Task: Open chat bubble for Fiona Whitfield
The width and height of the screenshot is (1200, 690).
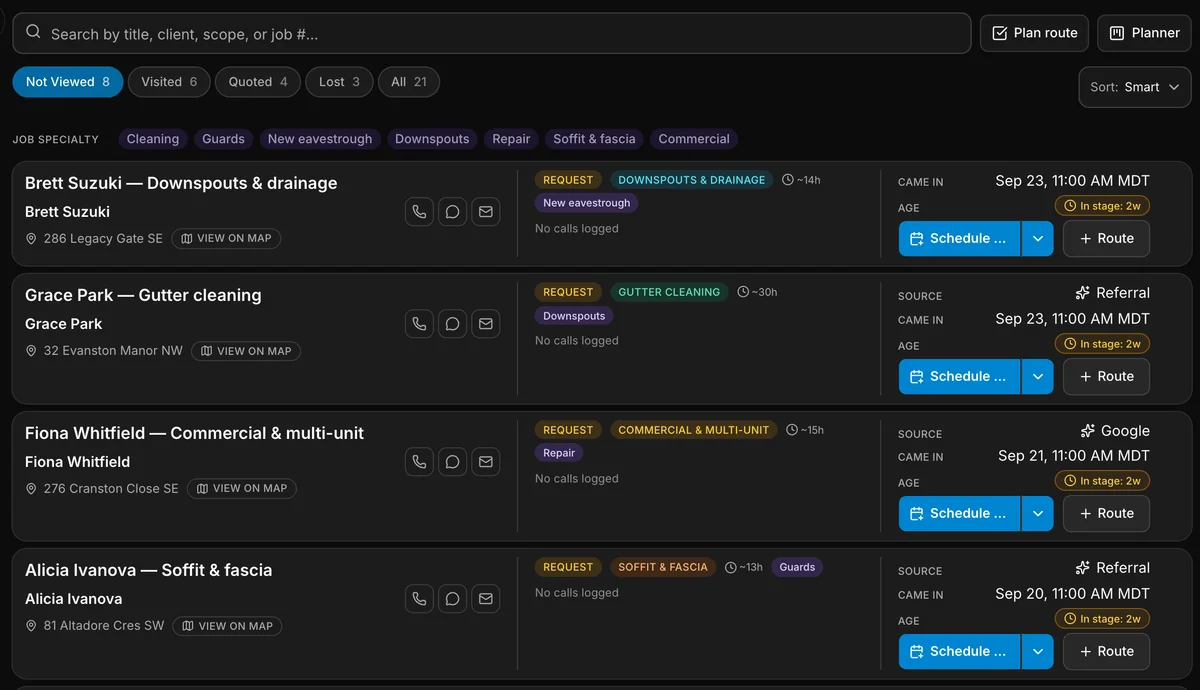Action: click(x=452, y=462)
